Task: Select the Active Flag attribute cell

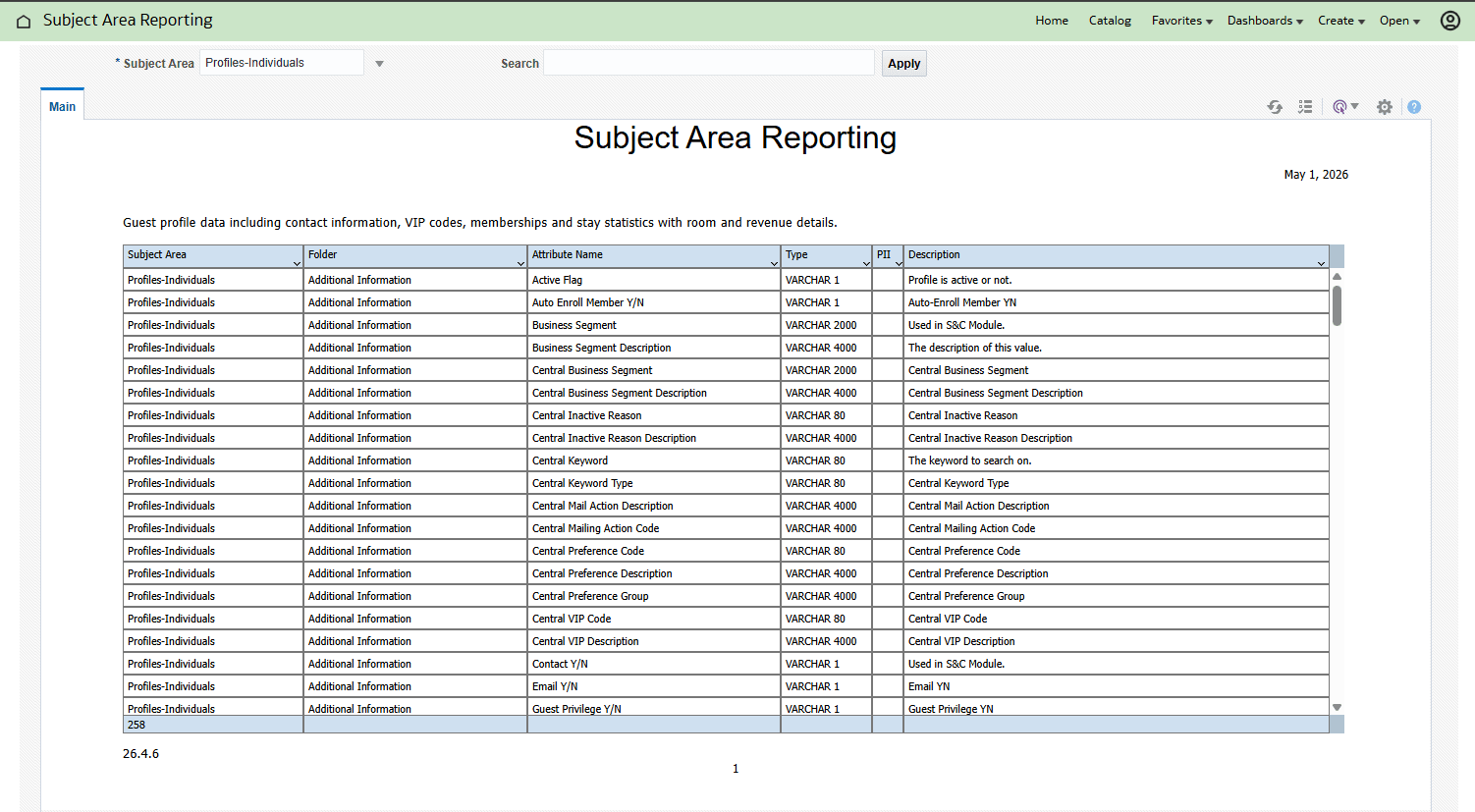Action: [x=654, y=280]
